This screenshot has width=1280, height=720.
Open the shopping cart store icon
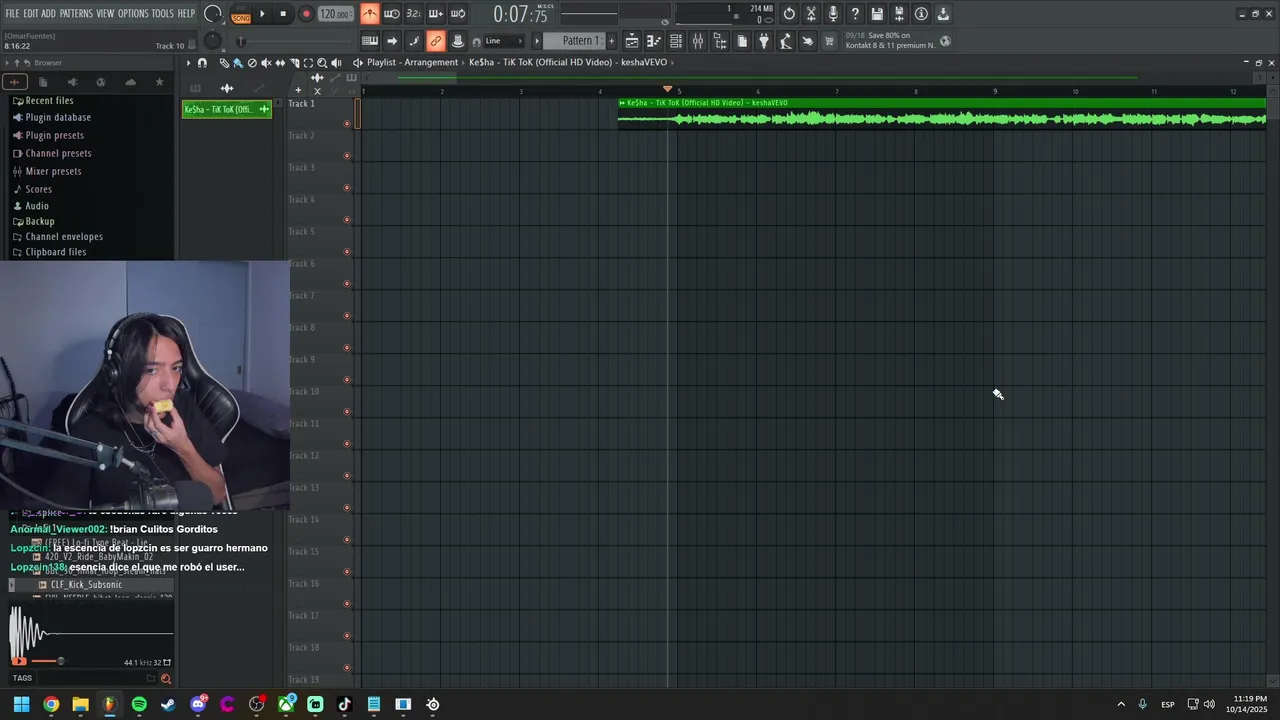coord(829,41)
